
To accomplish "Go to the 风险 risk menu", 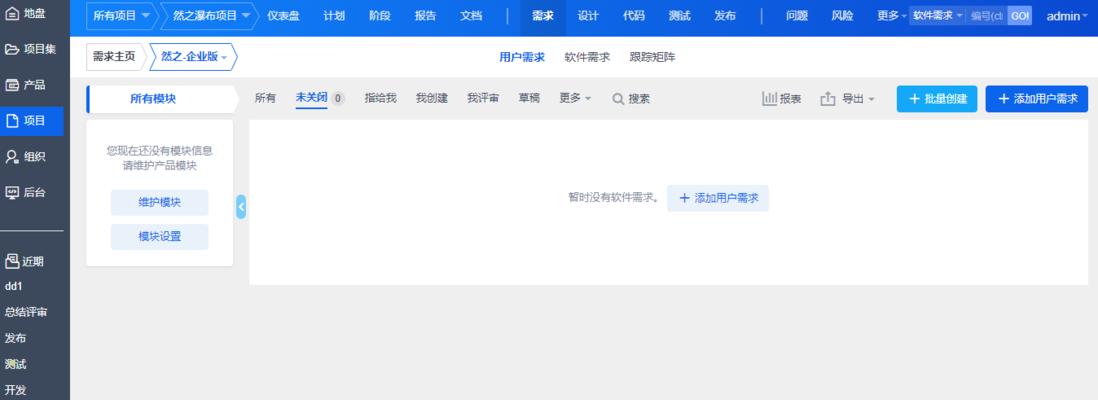I will click(842, 16).
